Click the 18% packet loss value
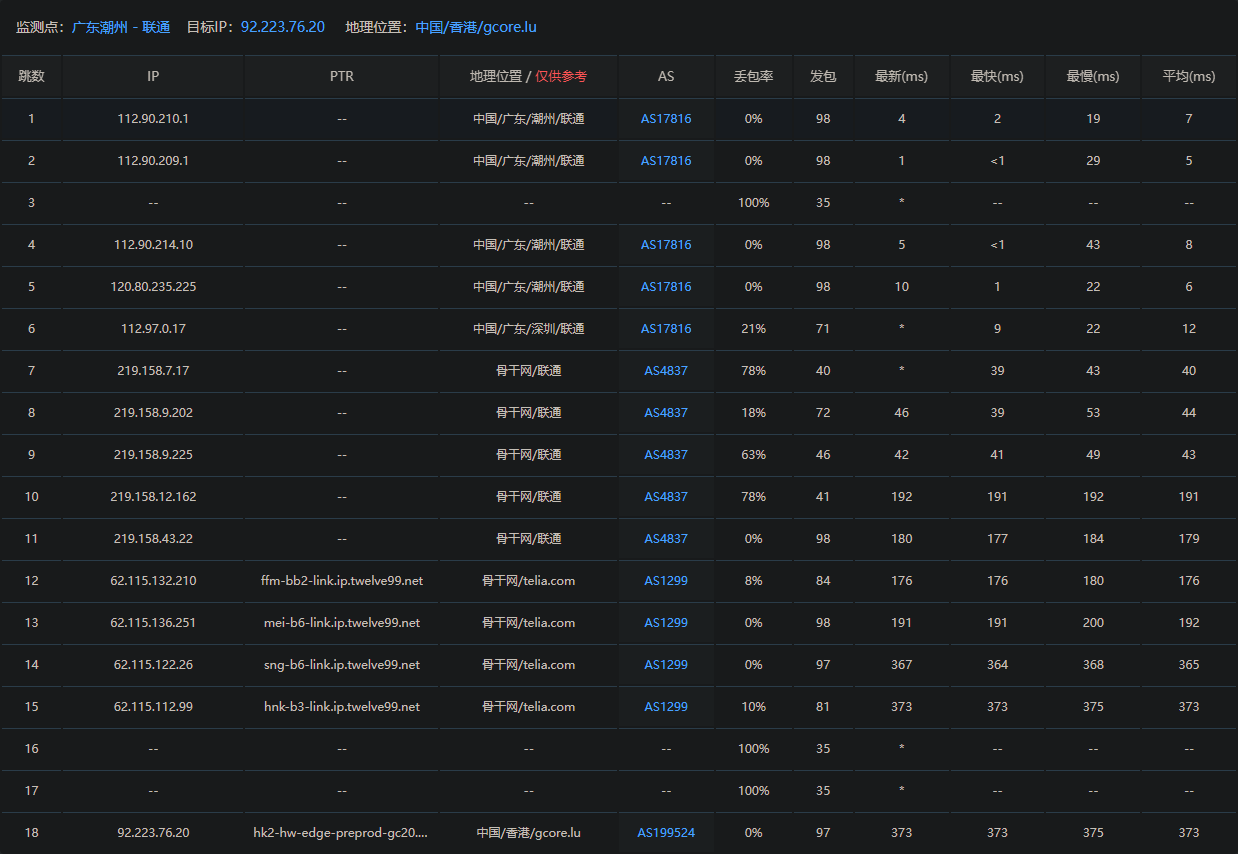The image size is (1238, 854). tap(754, 413)
